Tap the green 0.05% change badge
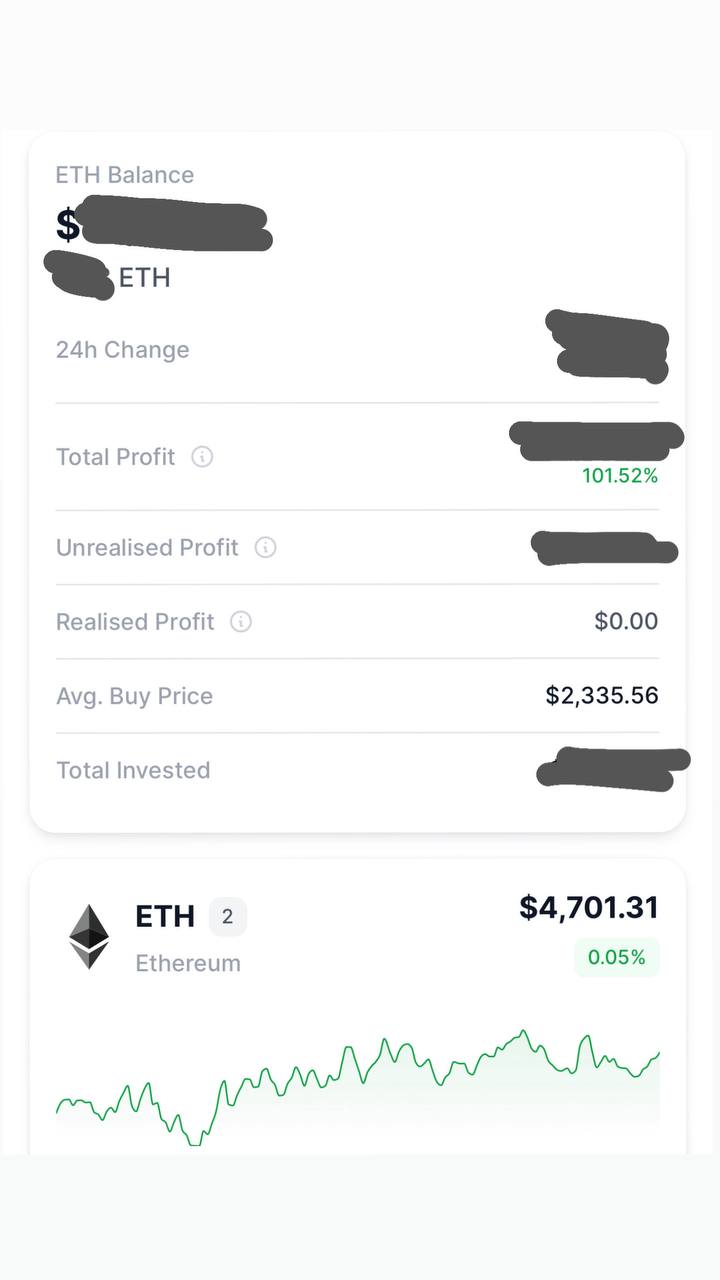 pos(617,957)
